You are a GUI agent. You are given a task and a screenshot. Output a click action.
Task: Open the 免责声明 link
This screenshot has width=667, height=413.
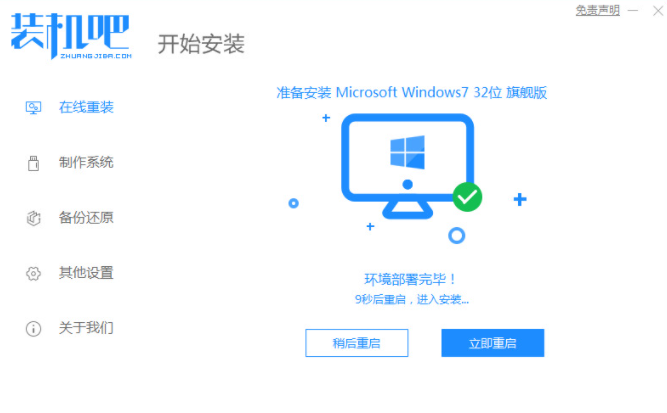tap(597, 10)
